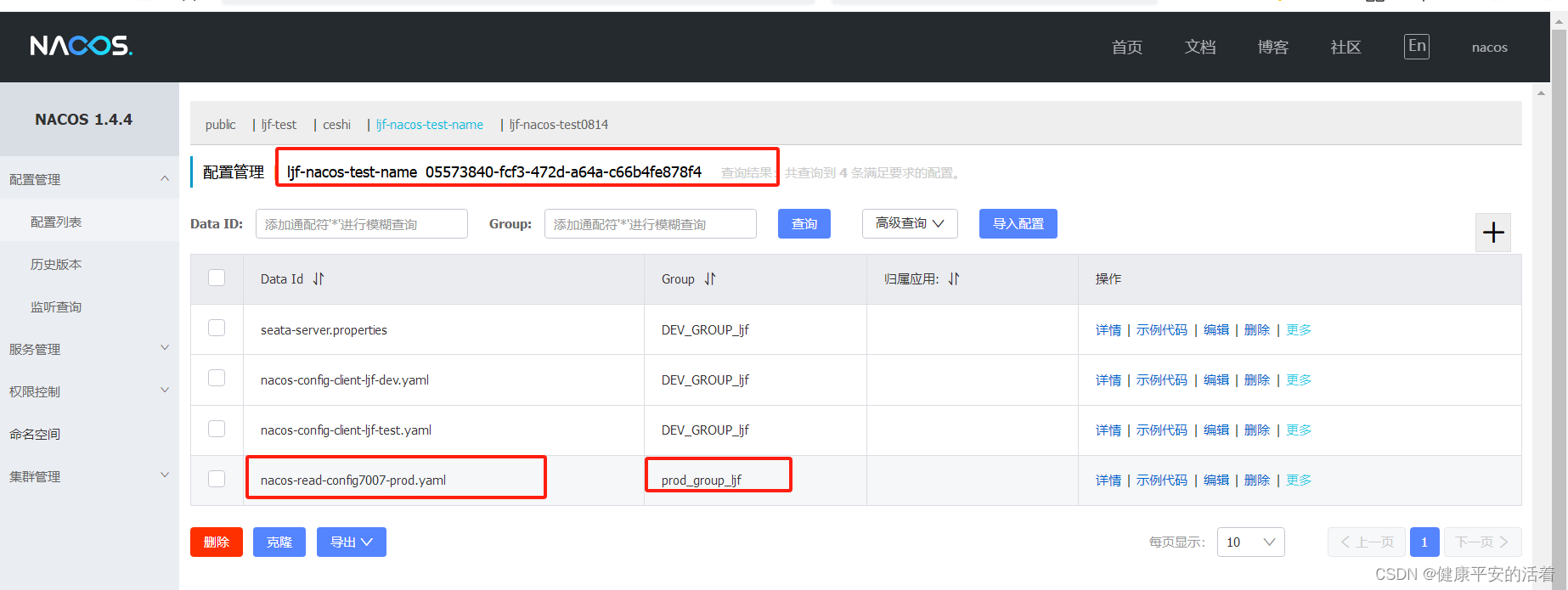This screenshot has height=590, width=1568.
Task: Sort by 归属应用 column arrows
Action: point(954,278)
